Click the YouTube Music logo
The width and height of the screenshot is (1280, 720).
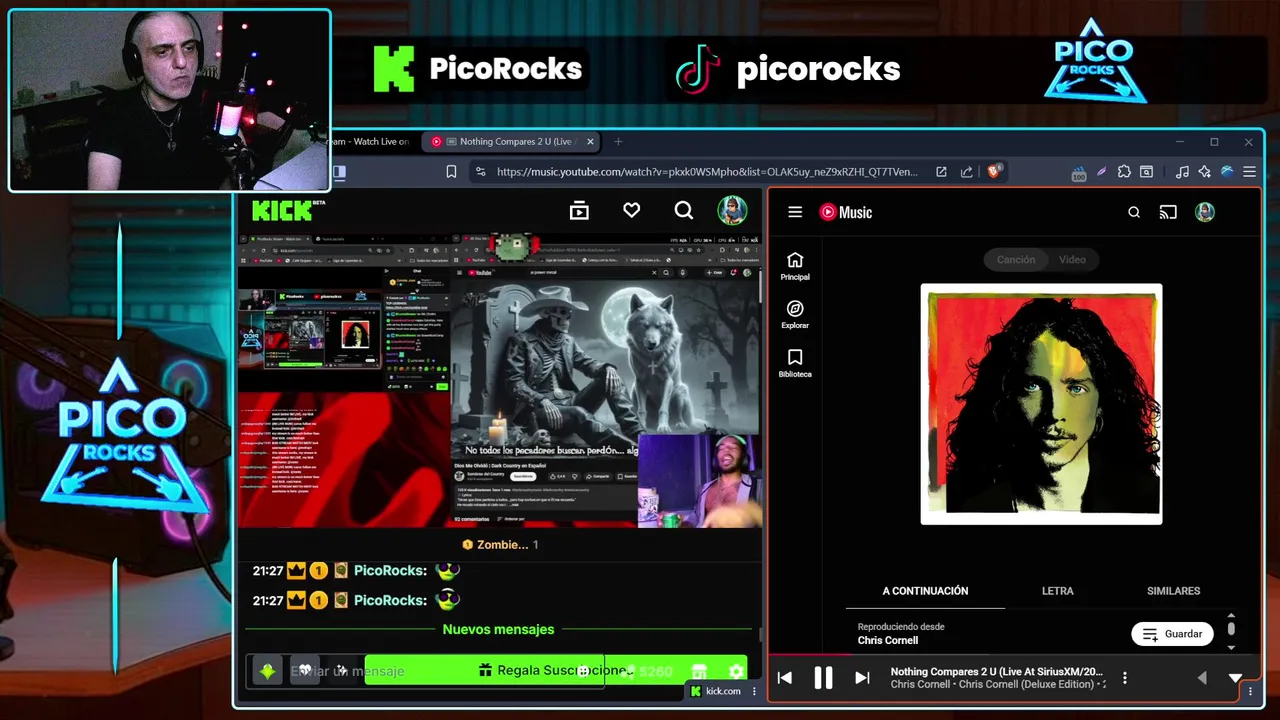(x=846, y=212)
